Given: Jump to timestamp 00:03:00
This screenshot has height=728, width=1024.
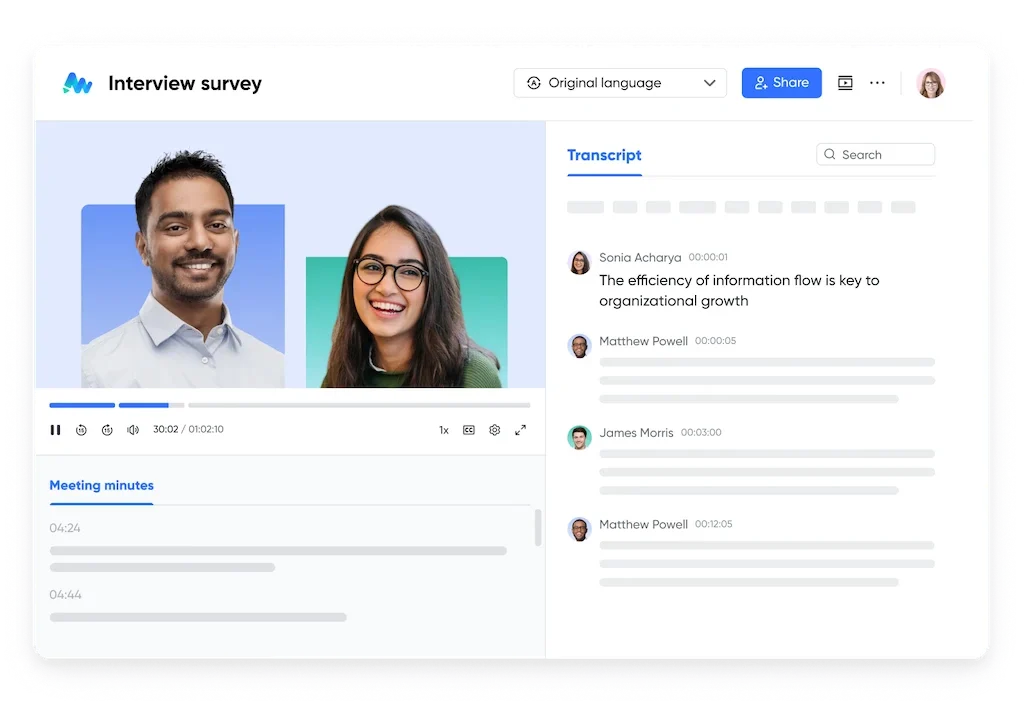Looking at the screenshot, I should [701, 432].
